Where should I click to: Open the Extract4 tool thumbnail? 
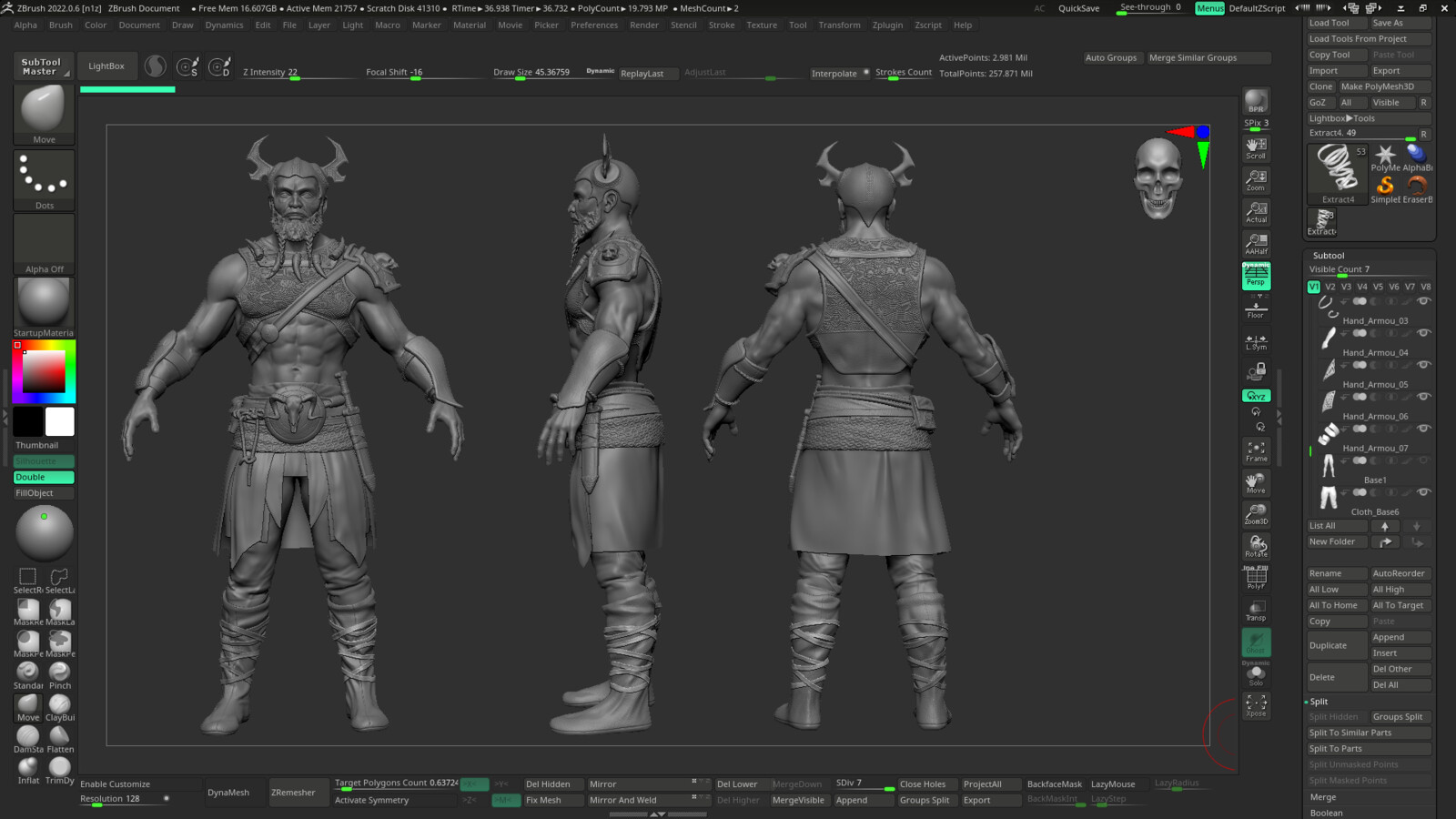coord(1338,174)
